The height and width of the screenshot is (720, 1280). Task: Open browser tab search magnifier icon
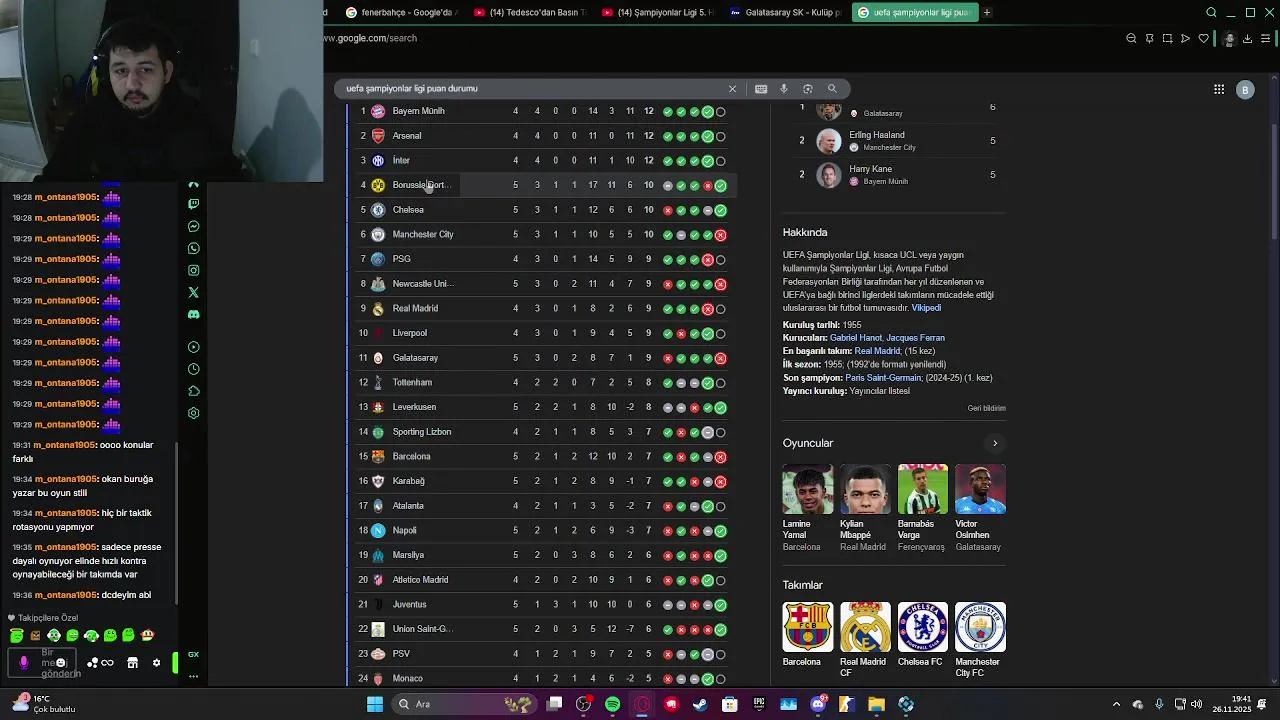1211,12
